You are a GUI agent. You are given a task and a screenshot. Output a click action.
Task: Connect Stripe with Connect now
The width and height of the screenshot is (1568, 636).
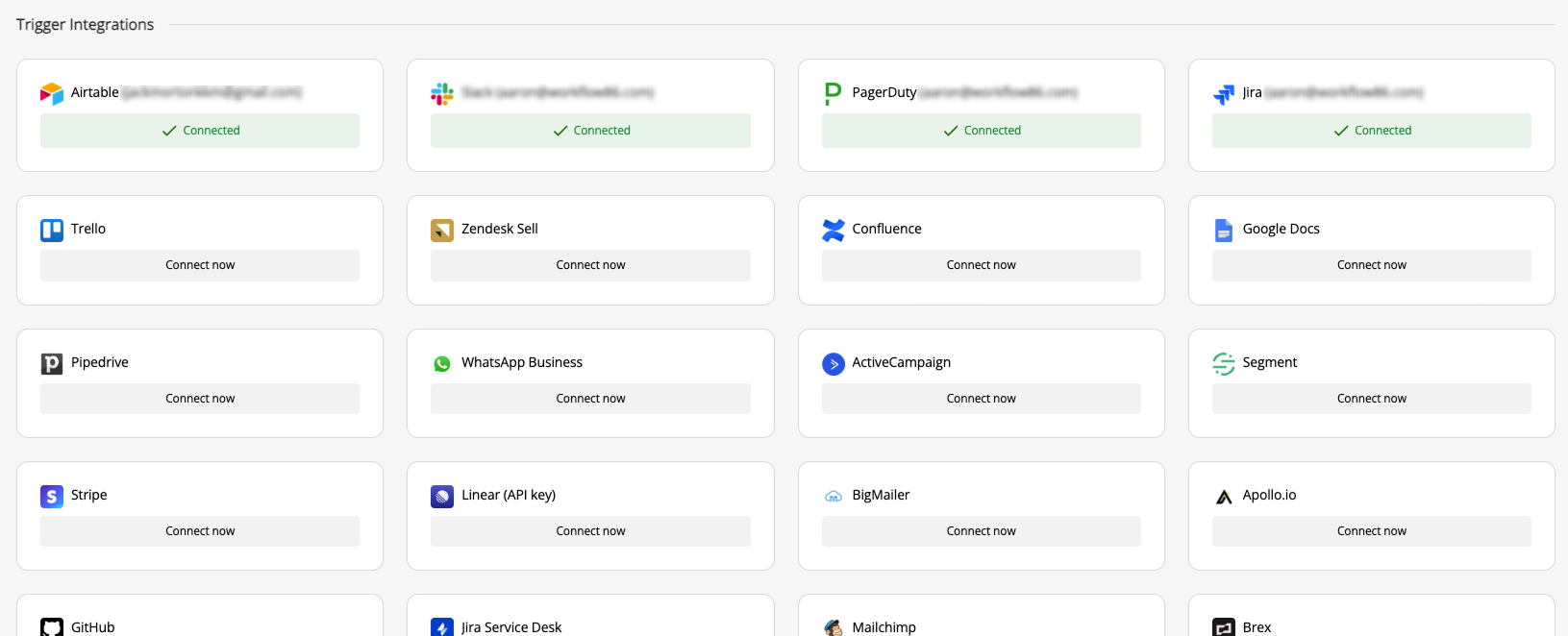point(200,531)
